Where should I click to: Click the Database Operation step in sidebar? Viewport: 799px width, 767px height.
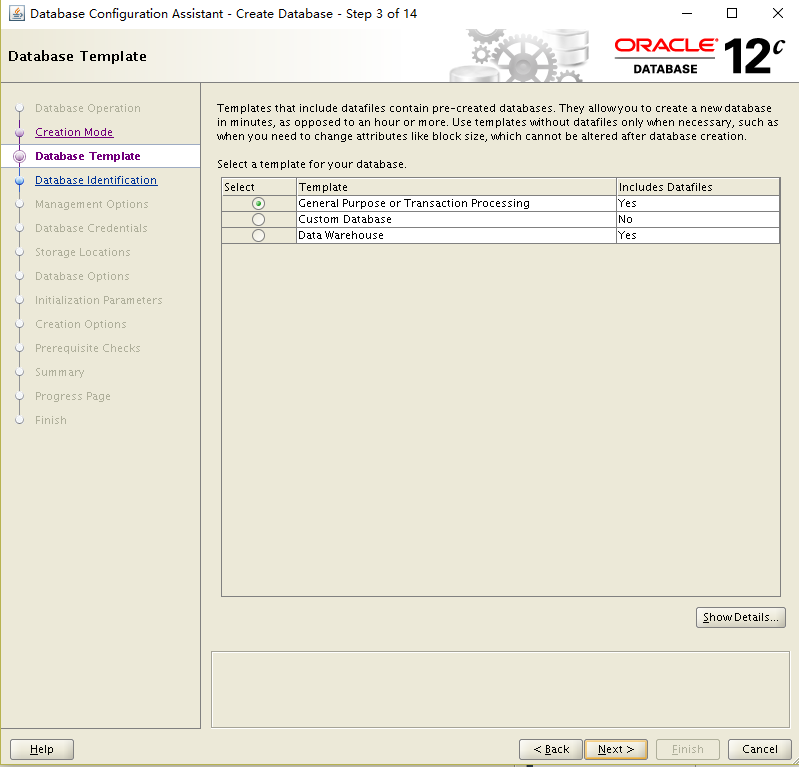(88, 108)
